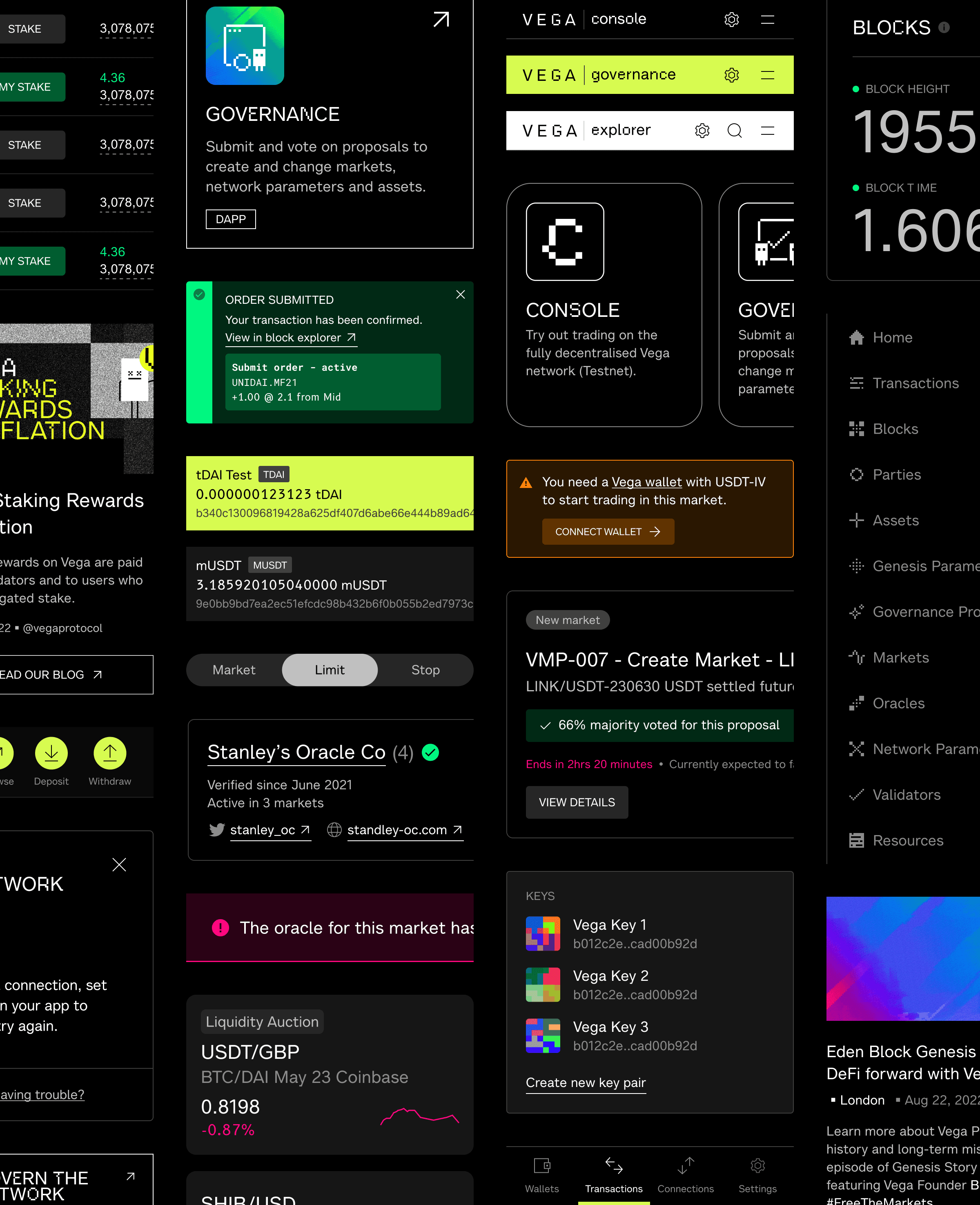Select the Market order type
This screenshot has width=980, height=1205.
click(x=234, y=670)
